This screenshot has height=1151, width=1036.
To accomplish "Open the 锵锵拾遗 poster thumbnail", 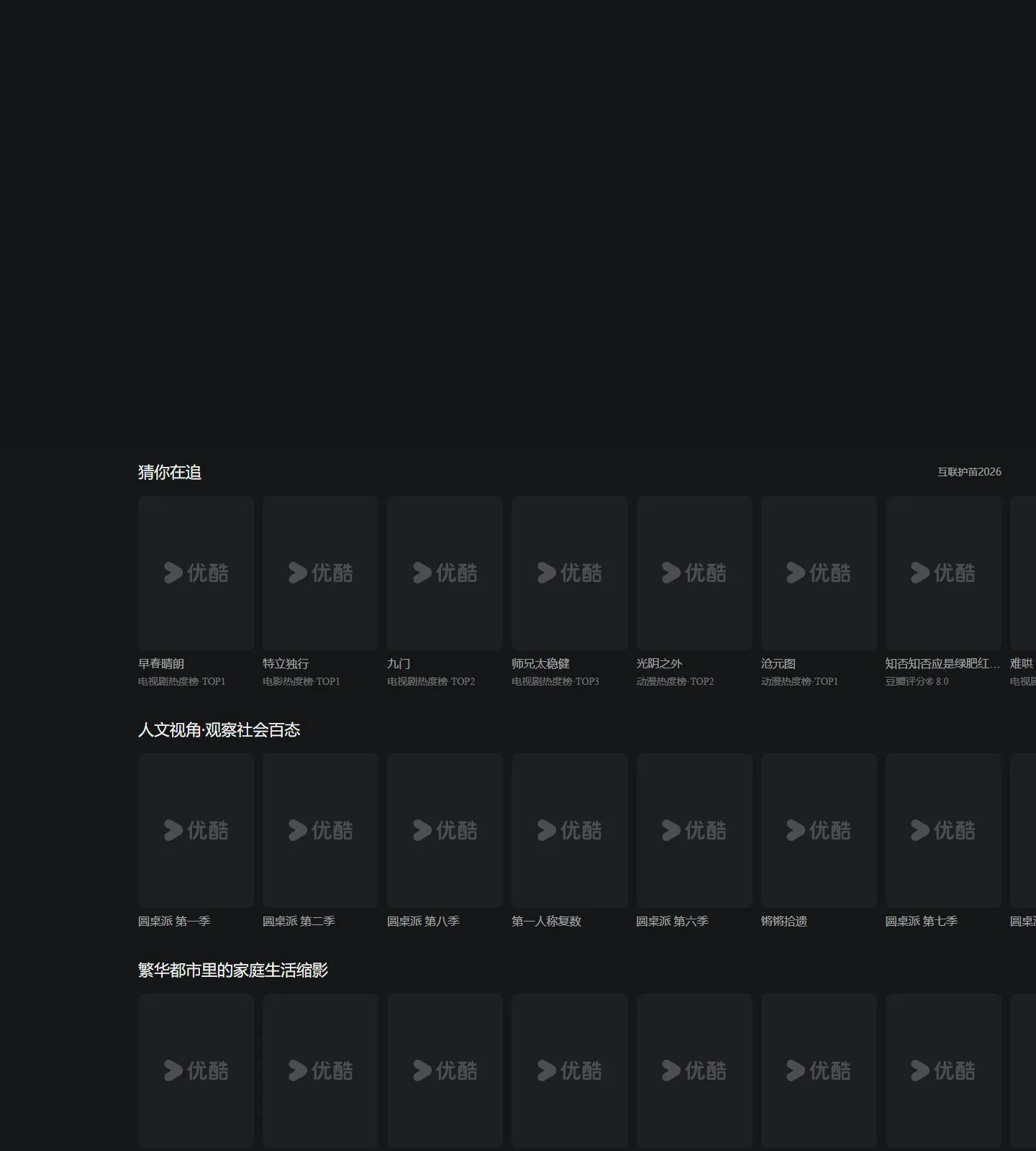I will (x=819, y=830).
